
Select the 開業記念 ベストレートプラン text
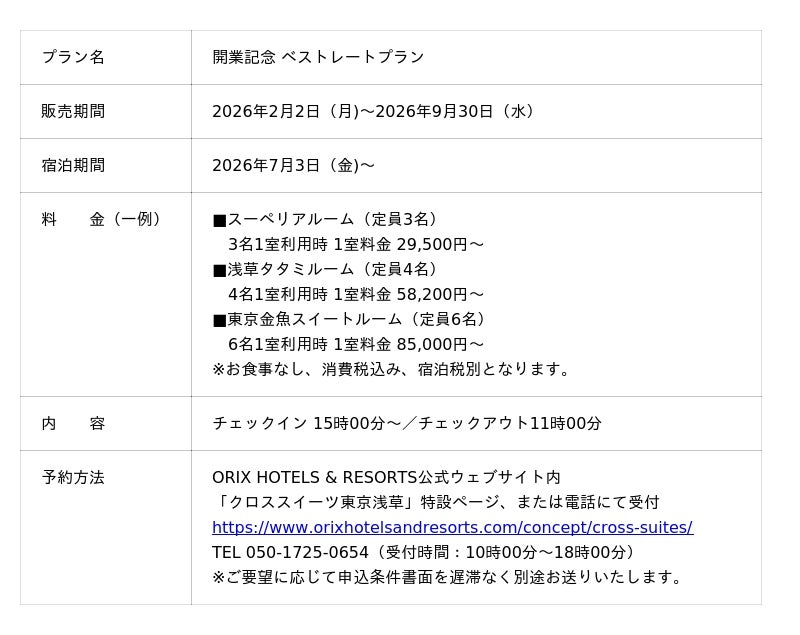click(318, 57)
